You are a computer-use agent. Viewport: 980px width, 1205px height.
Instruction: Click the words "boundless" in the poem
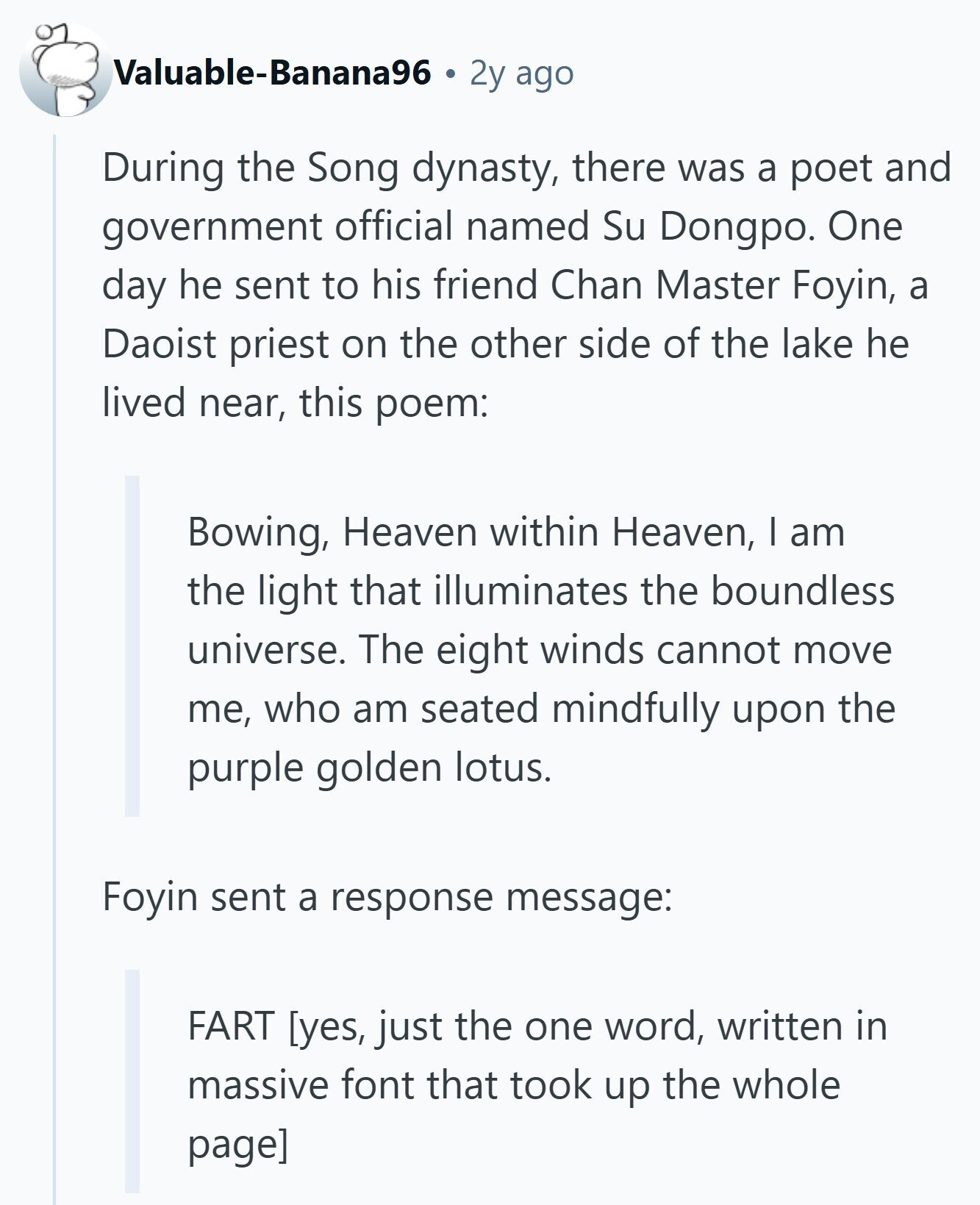coord(802,591)
